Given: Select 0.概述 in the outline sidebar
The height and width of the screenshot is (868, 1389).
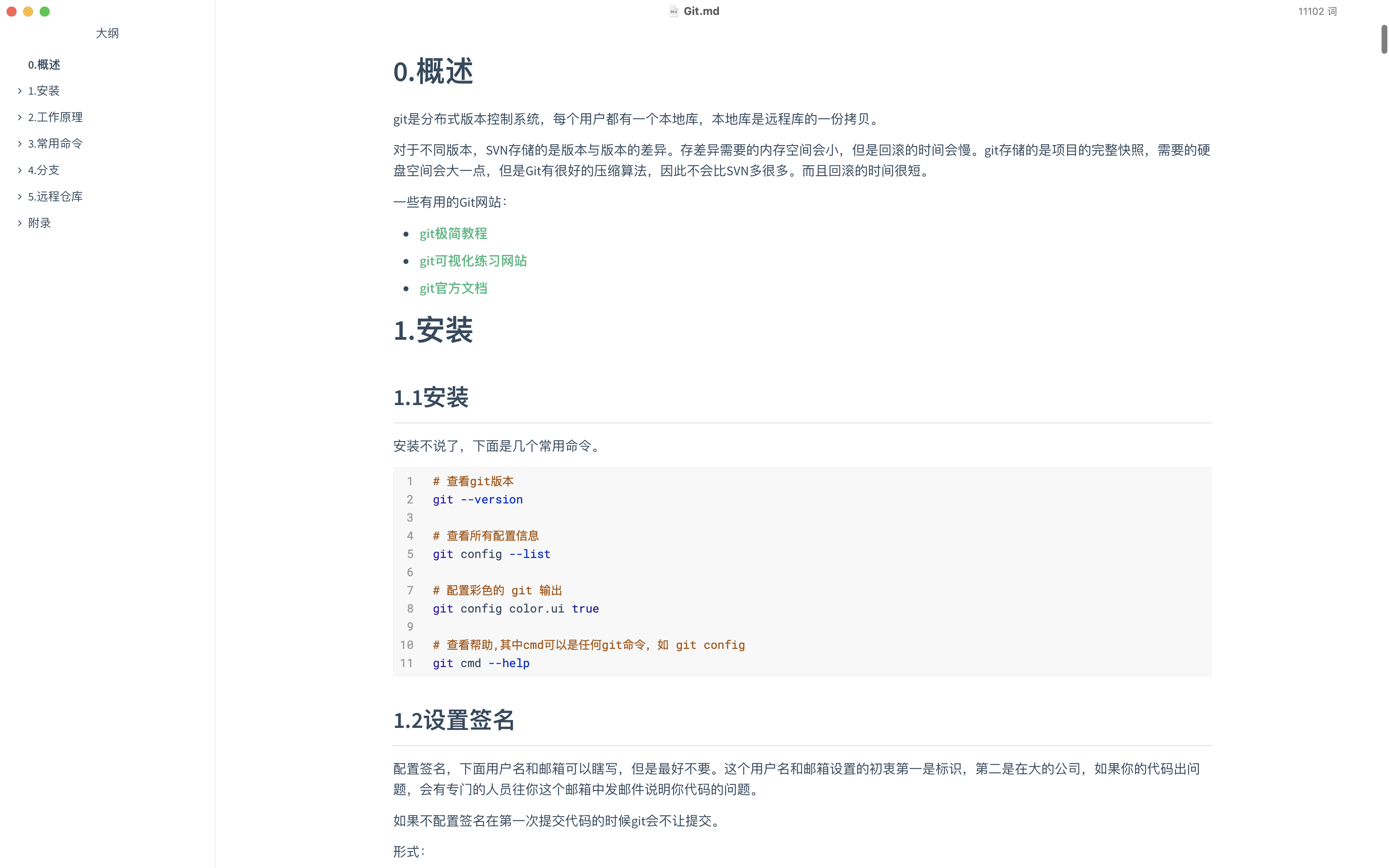Looking at the screenshot, I should coord(44,65).
